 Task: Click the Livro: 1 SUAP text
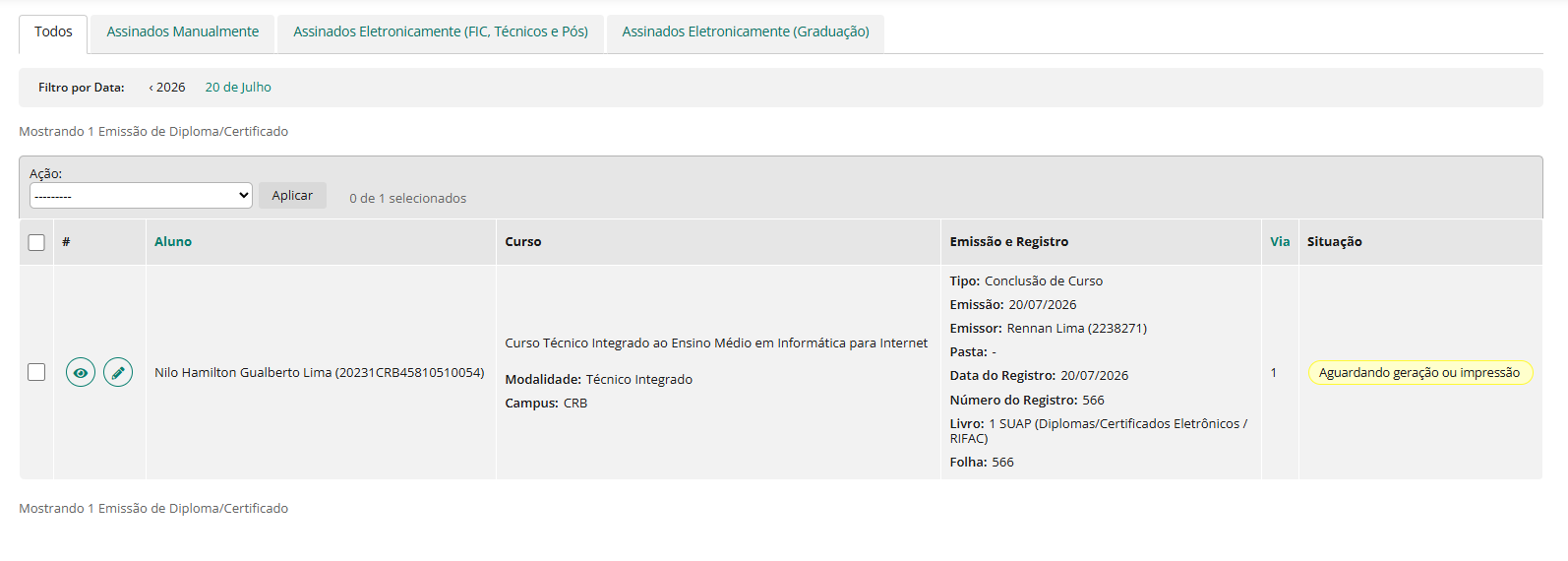[x=1098, y=431]
